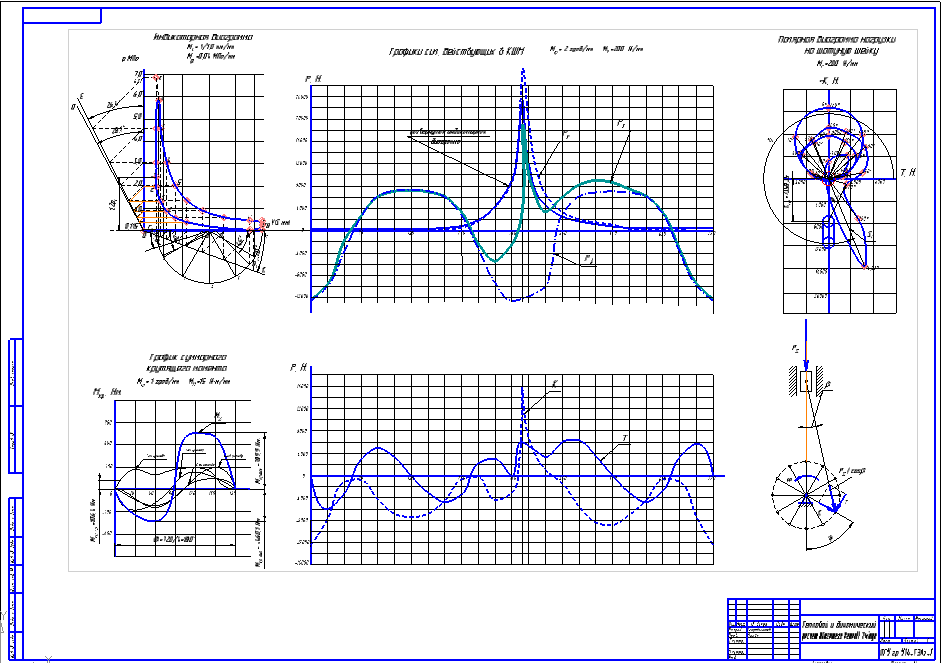
Task: Click the piston rectangle in crank mechanism sketch
Action: (x=806, y=381)
